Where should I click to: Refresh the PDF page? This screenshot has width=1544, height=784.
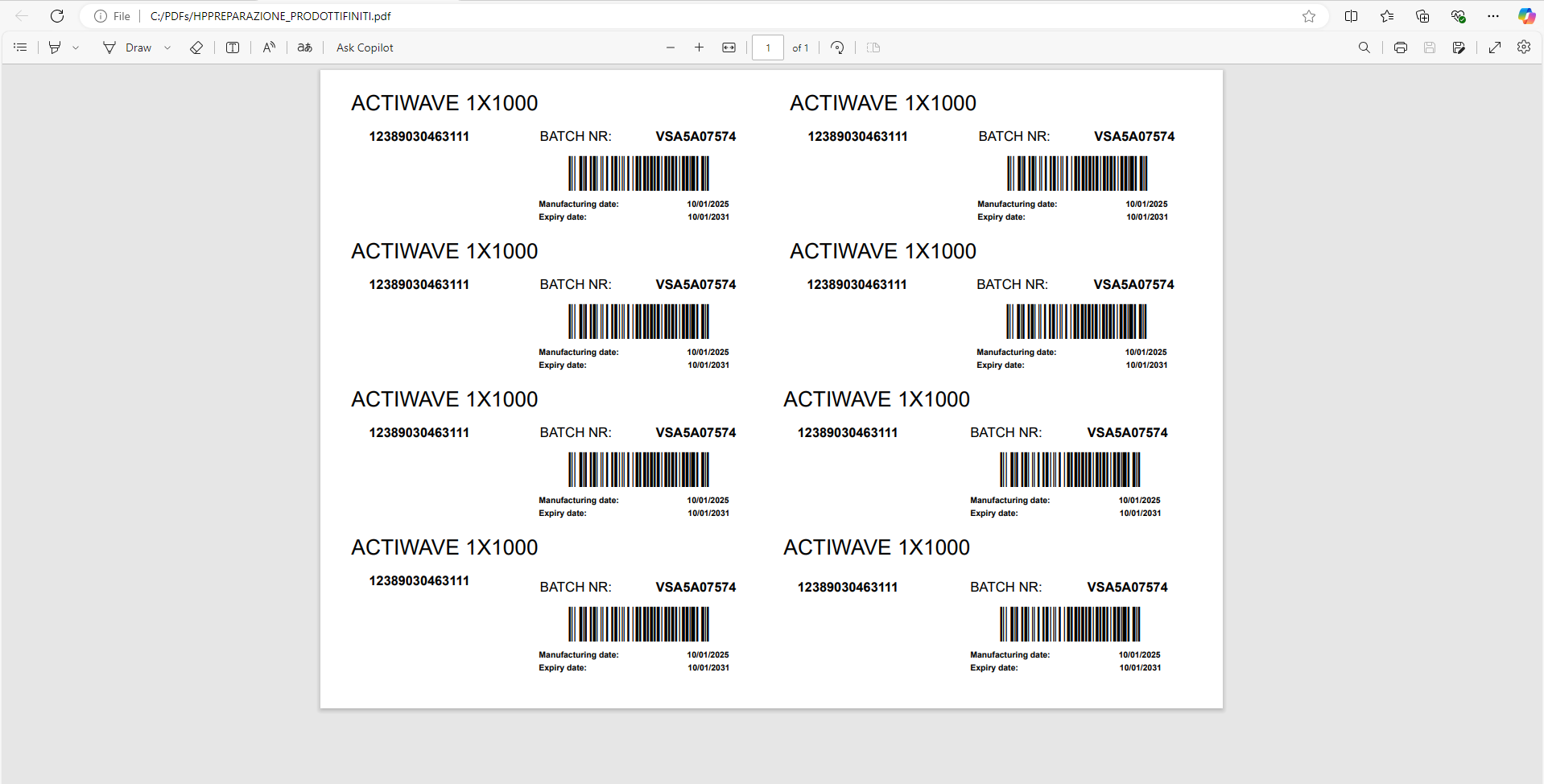57,16
